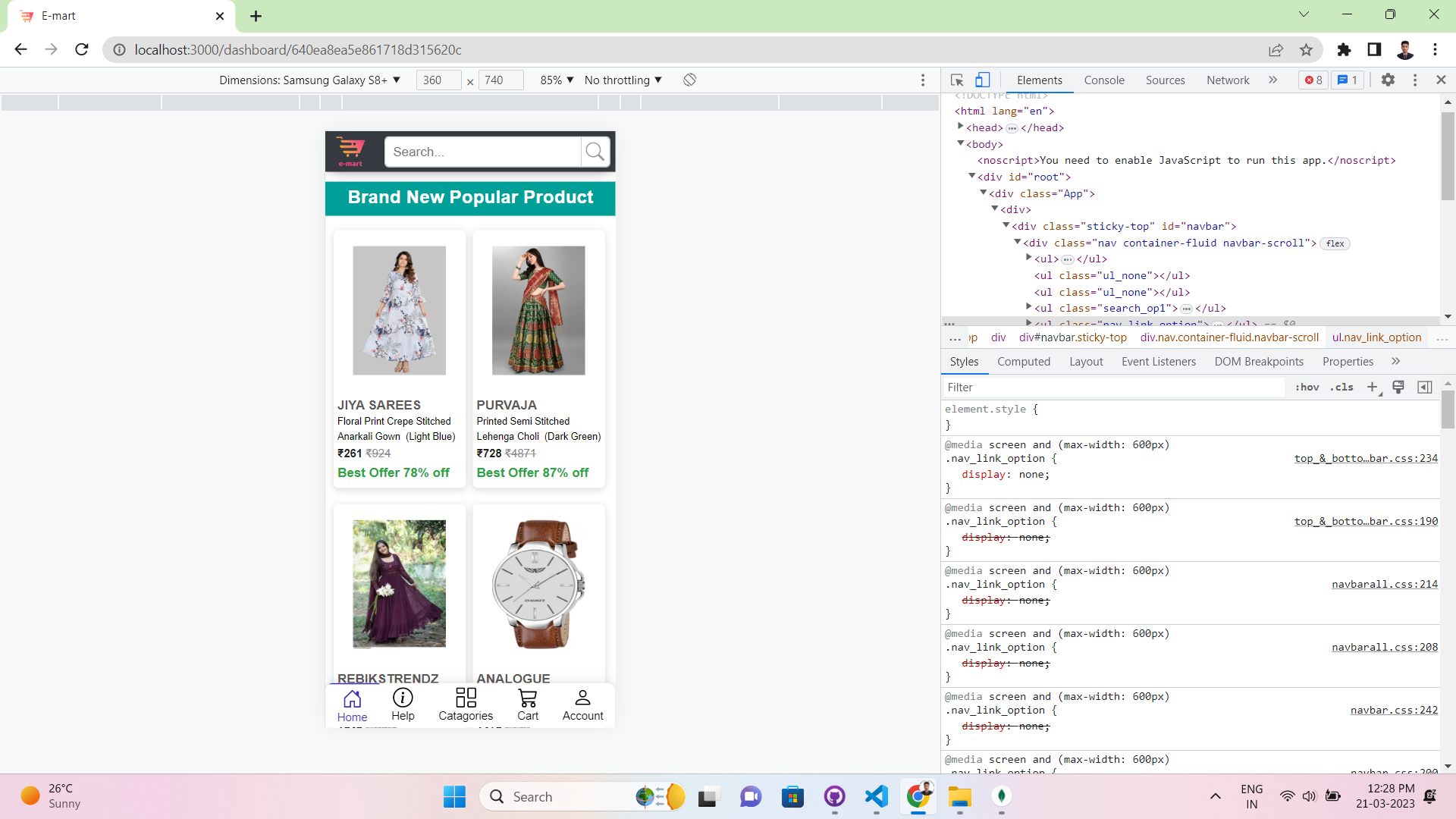This screenshot has width=1456, height=819.
Task: Click the search magnifier in the E-mart search bar
Action: coord(595,152)
